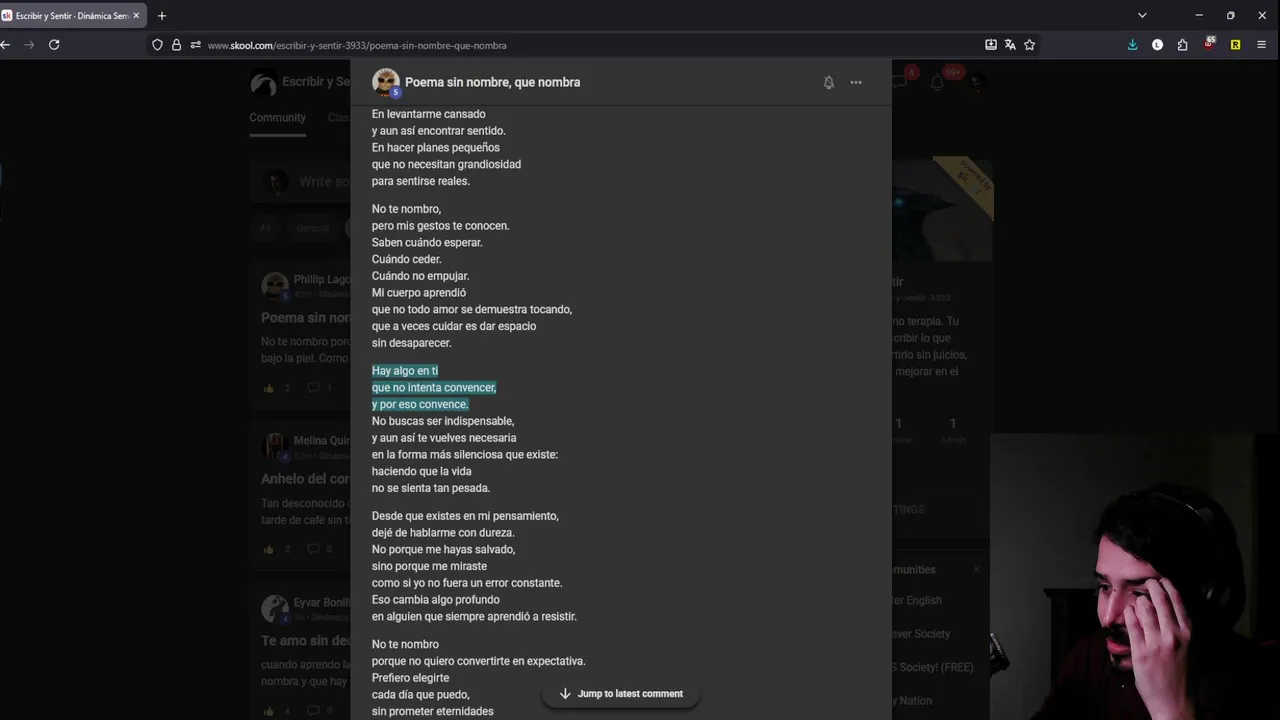
Task: Toggle notifications bell for this poem post
Action: [828, 83]
